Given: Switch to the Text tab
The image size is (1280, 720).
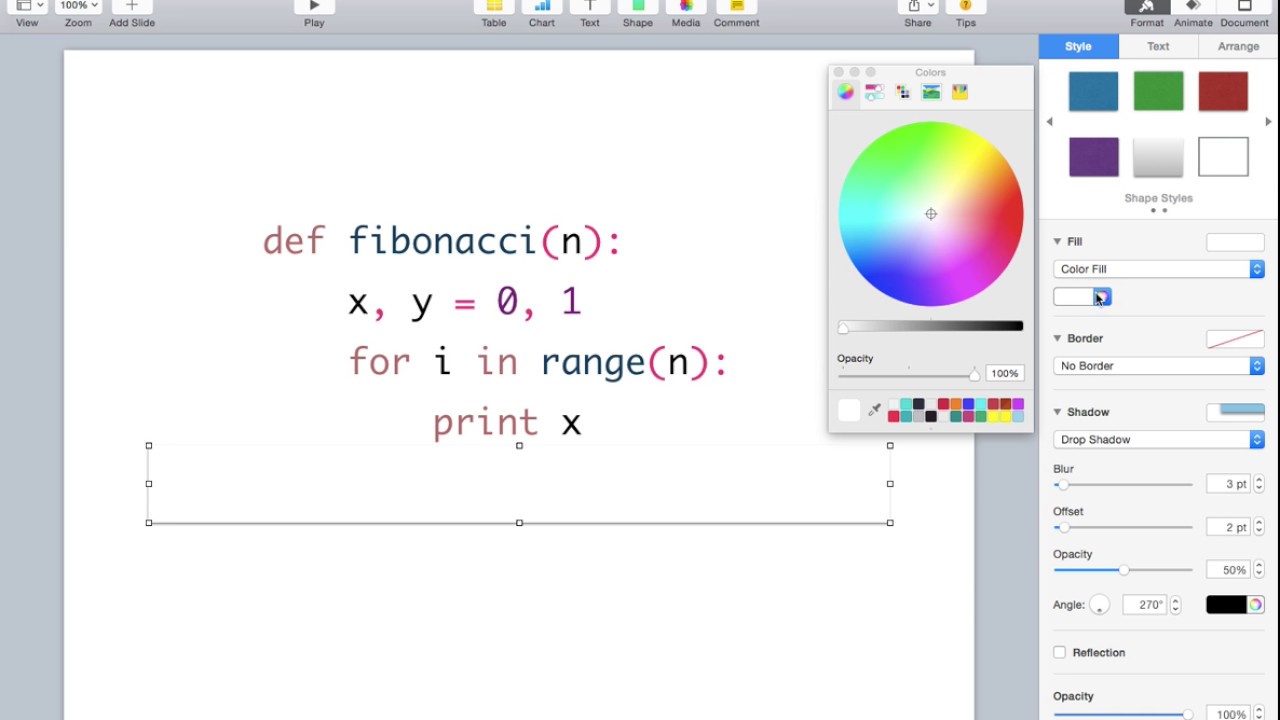Looking at the screenshot, I should pyautogui.click(x=1158, y=46).
